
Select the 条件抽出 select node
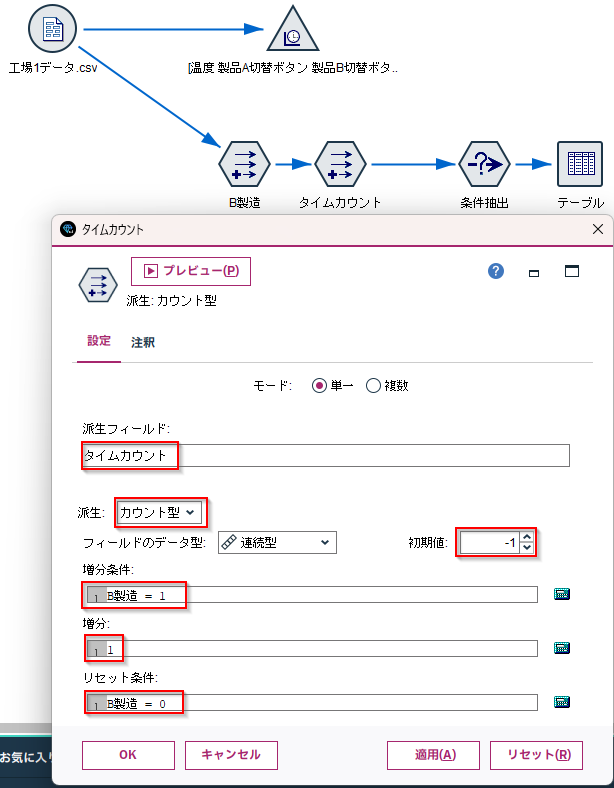point(484,164)
